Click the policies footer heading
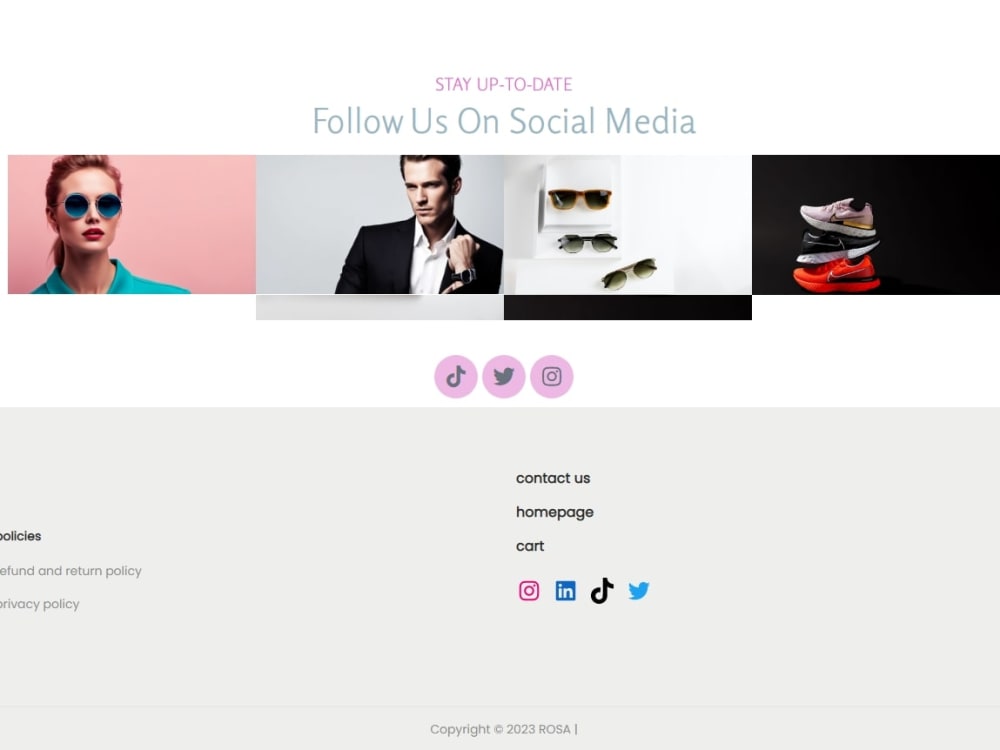Image resolution: width=1000 pixels, height=750 pixels. 20,536
